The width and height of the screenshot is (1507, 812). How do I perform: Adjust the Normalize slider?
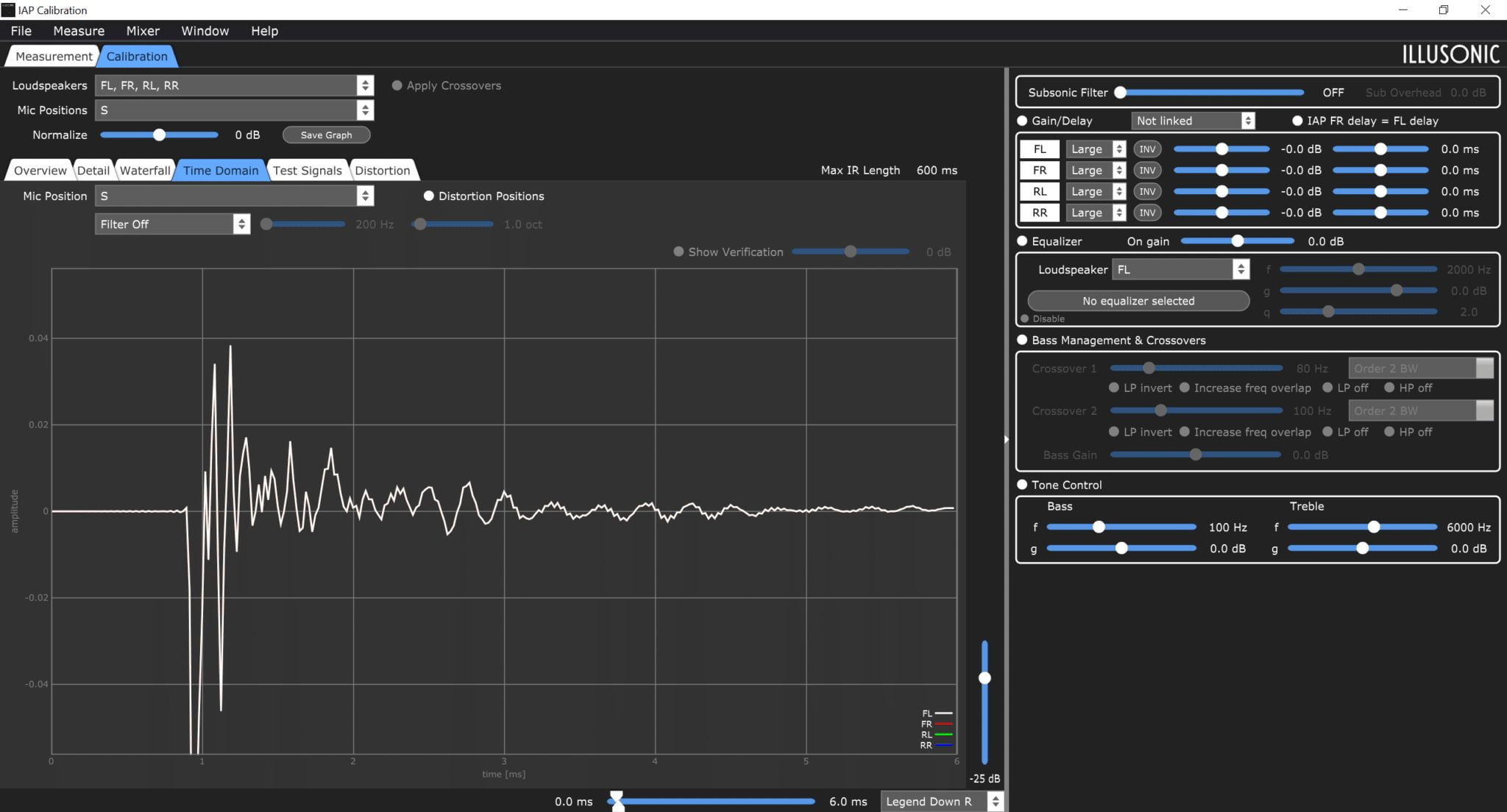(x=159, y=135)
